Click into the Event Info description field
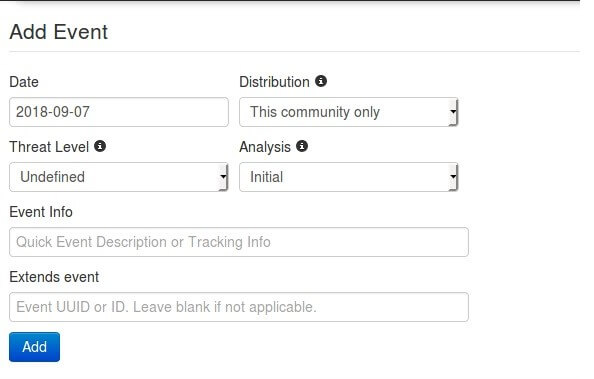The height and width of the screenshot is (379, 594). point(239,242)
